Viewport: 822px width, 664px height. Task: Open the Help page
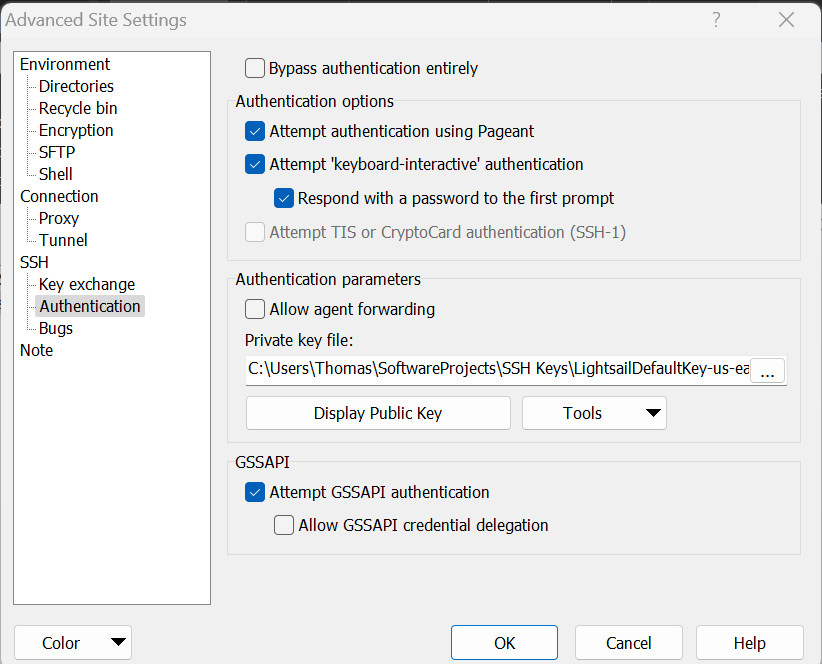pos(749,643)
